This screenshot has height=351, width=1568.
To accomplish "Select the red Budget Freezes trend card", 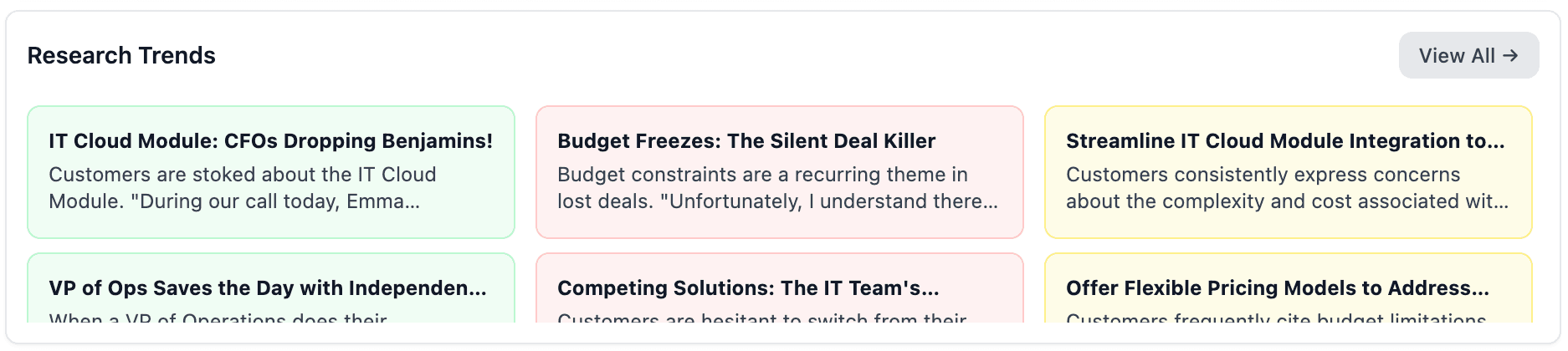I will [x=779, y=224].
